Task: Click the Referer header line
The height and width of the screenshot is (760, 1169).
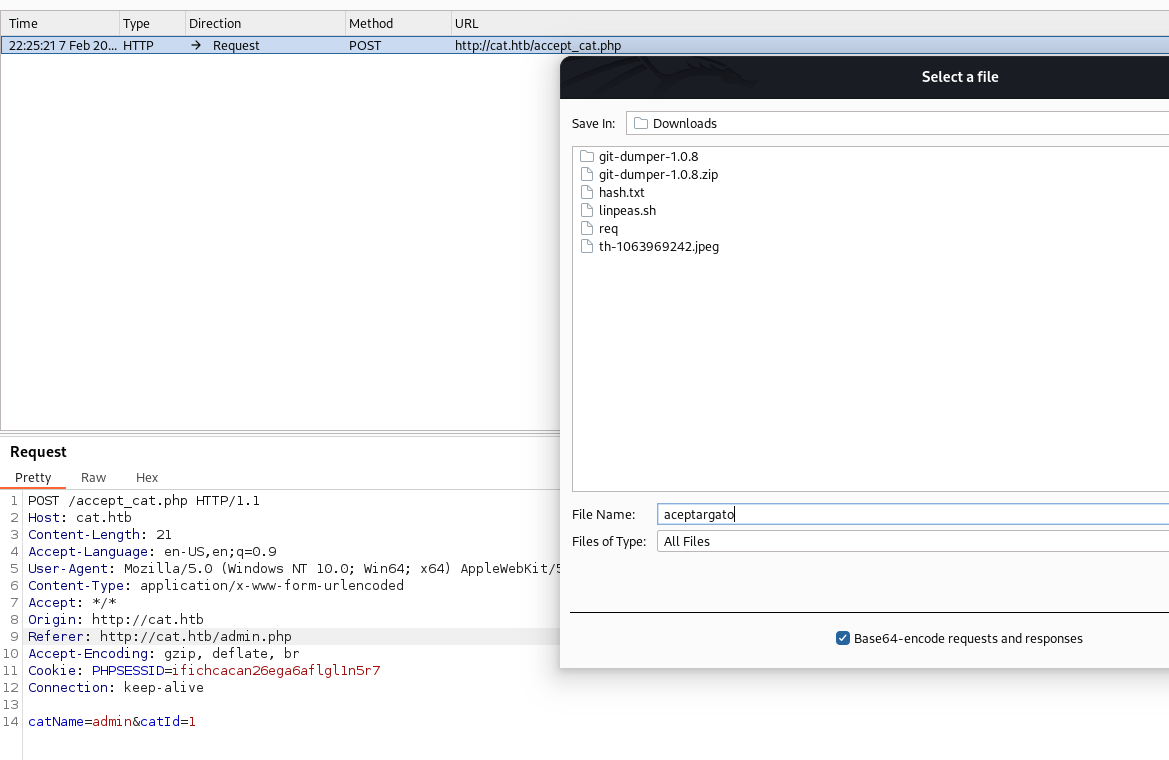Action: 160,636
